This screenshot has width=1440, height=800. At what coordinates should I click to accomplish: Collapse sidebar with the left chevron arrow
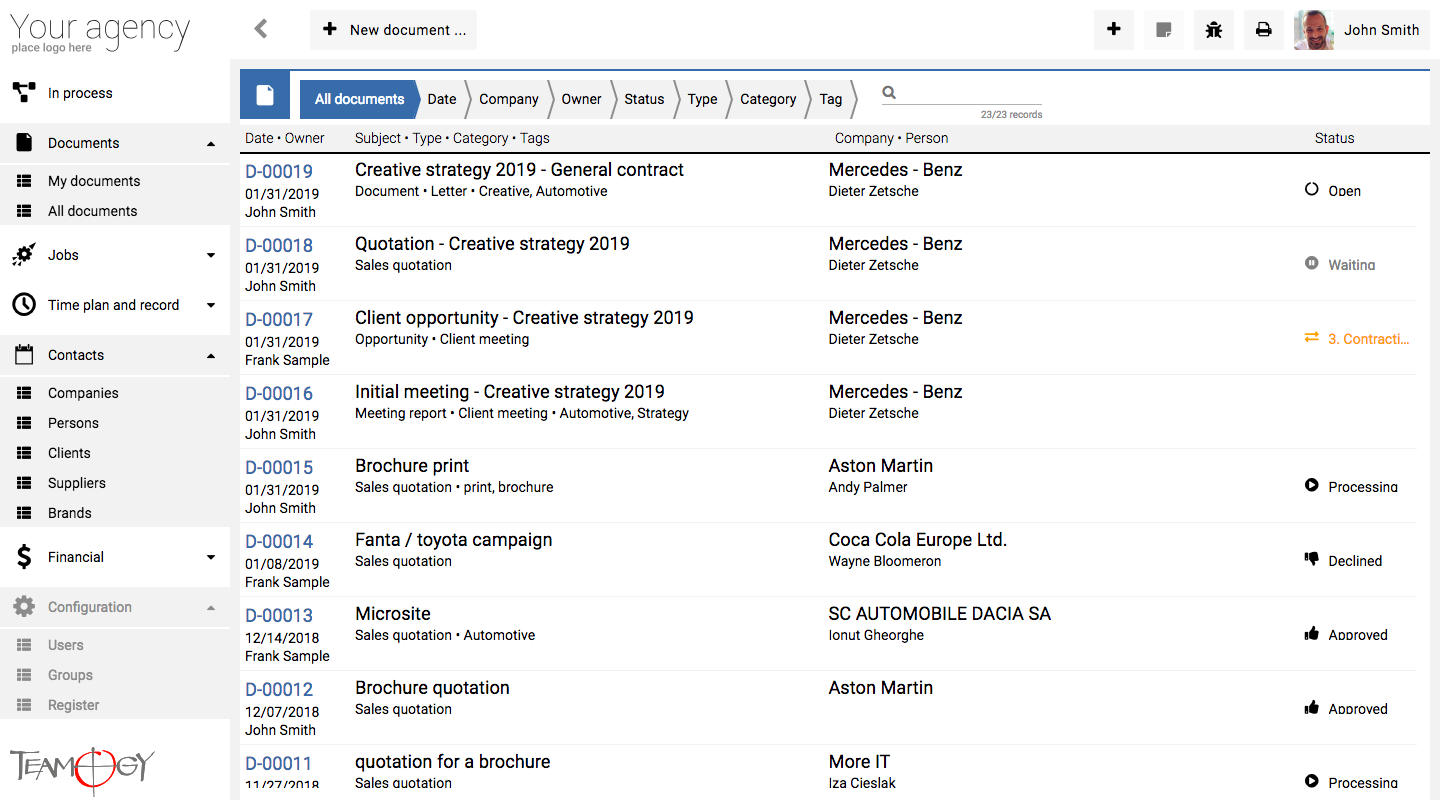[261, 29]
